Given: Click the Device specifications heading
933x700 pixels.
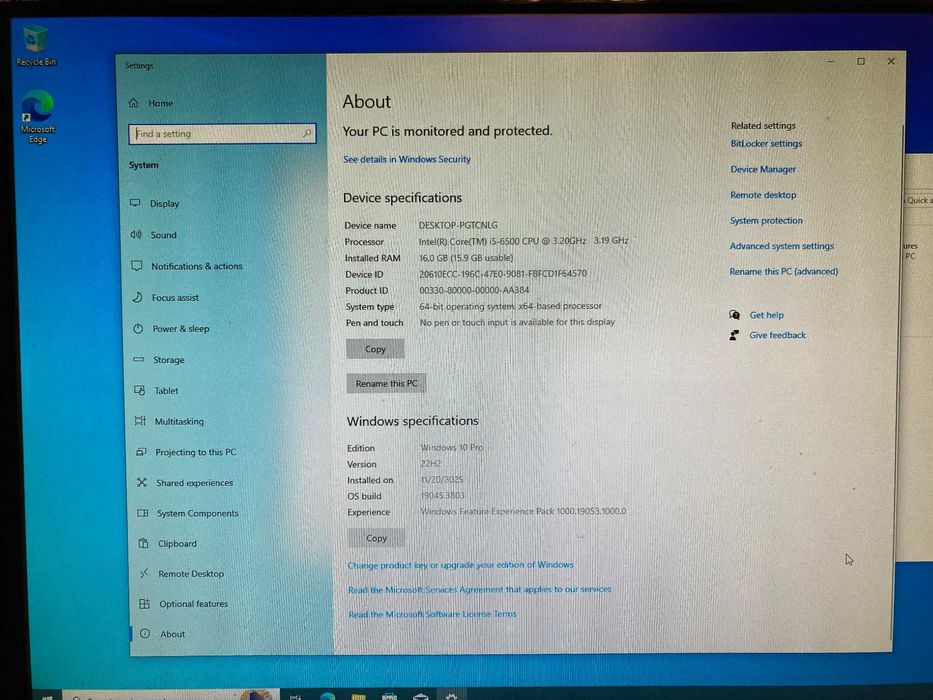Looking at the screenshot, I should pos(402,198).
